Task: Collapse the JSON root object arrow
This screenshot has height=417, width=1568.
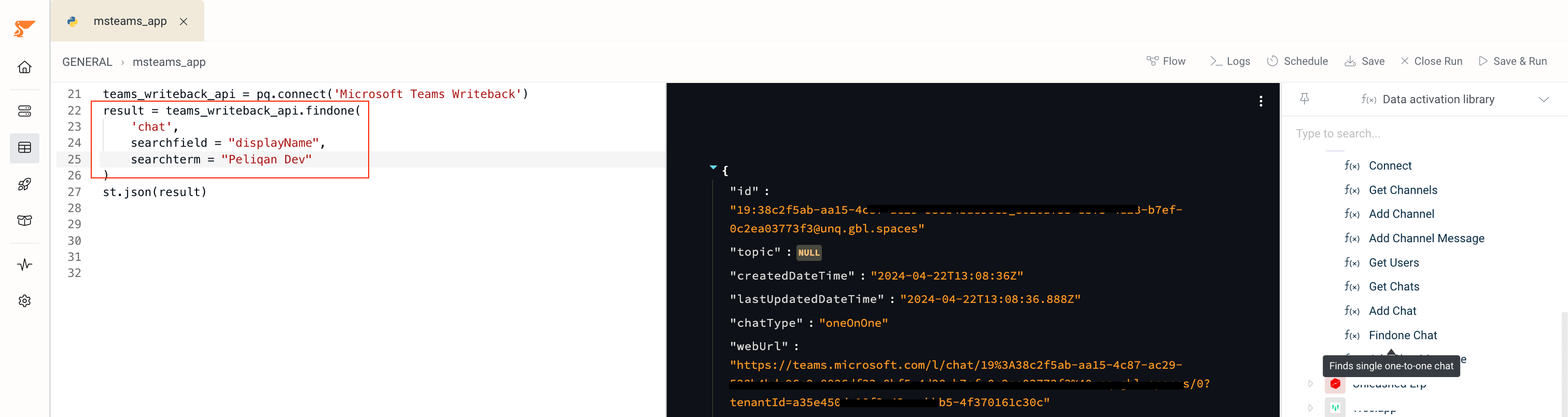Action: [713, 168]
